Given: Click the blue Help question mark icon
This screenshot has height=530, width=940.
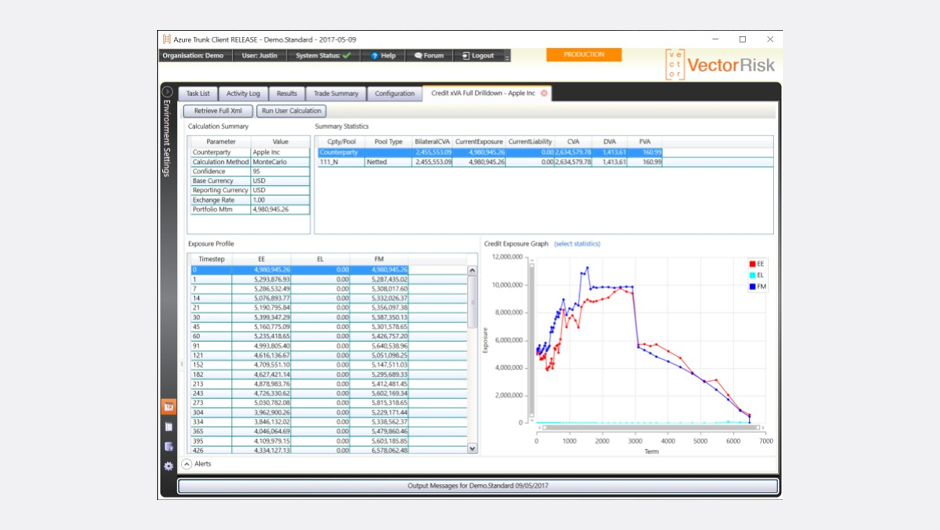Looking at the screenshot, I should pyautogui.click(x=374, y=56).
